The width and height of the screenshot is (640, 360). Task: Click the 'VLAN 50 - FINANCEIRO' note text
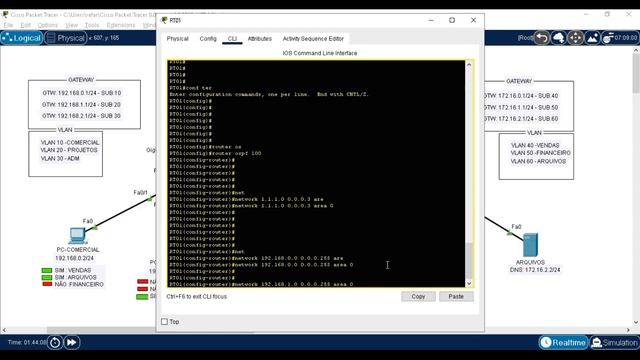tap(540, 153)
